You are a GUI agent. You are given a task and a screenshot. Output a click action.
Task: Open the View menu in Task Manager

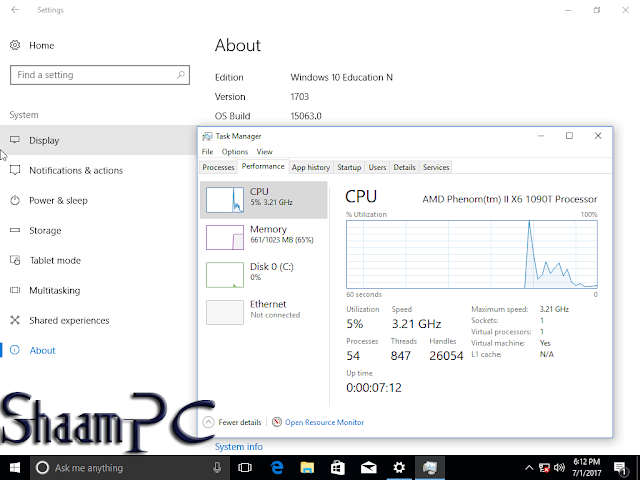(264, 152)
